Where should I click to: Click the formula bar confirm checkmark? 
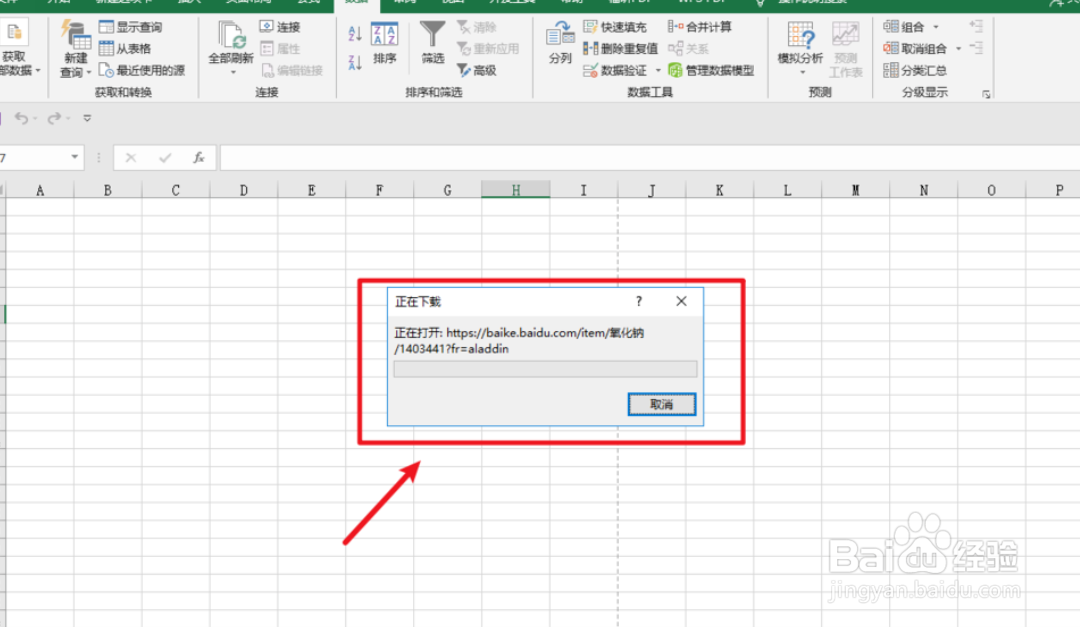pyautogui.click(x=165, y=158)
